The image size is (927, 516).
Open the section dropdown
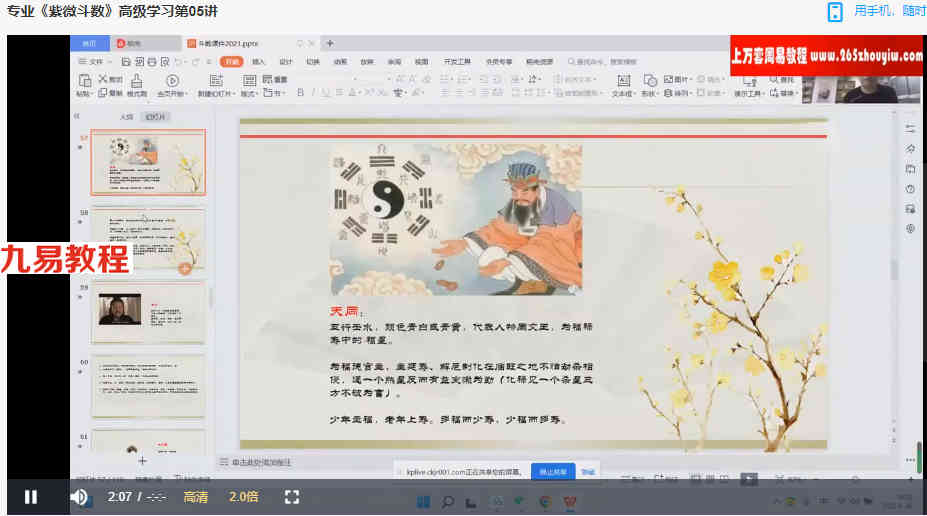tap(273, 93)
